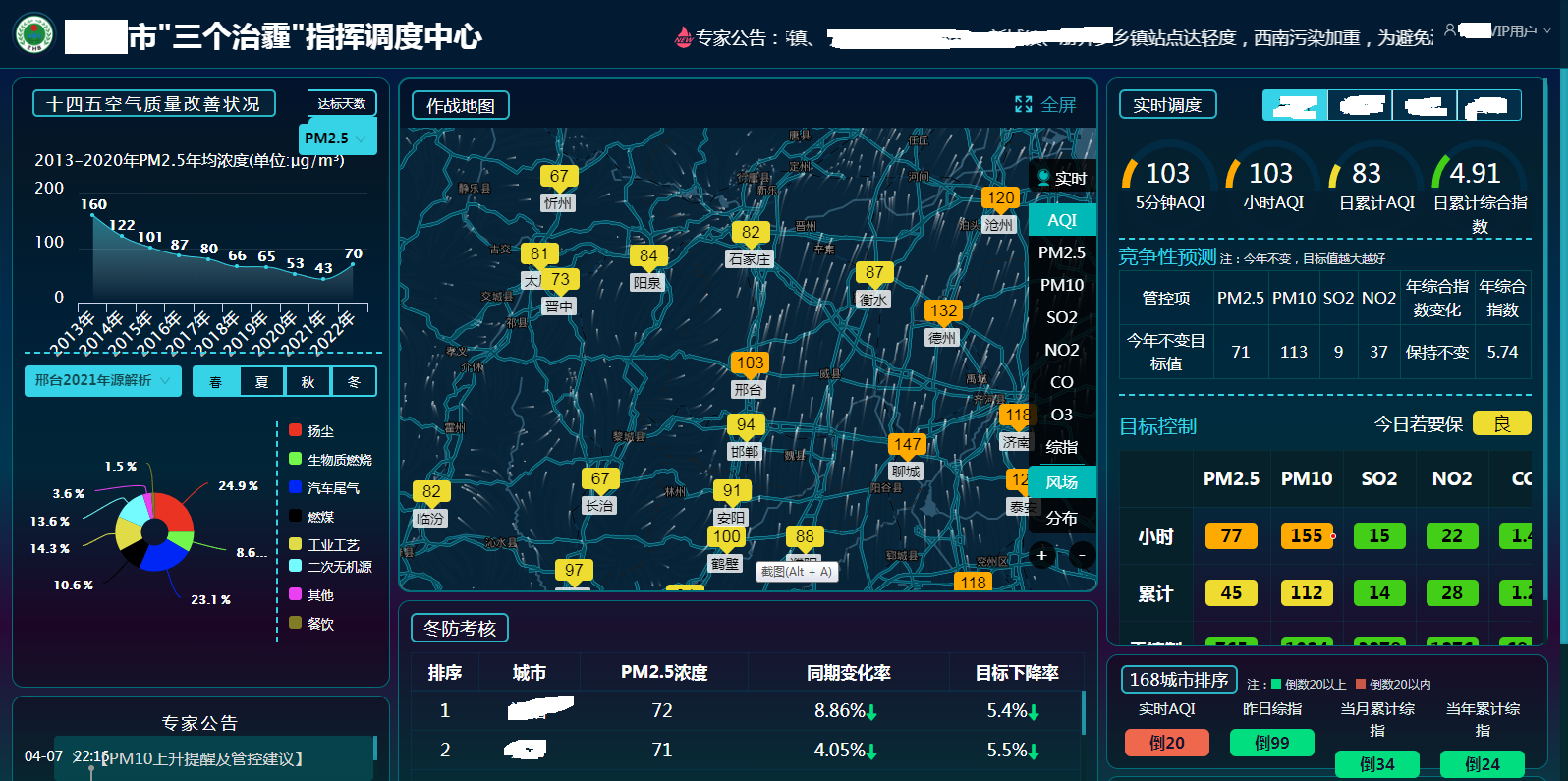Click the 邢台 marker showing 103 on map
Screen dimensions: 1568x781
pyautogui.click(x=750, y=363)
